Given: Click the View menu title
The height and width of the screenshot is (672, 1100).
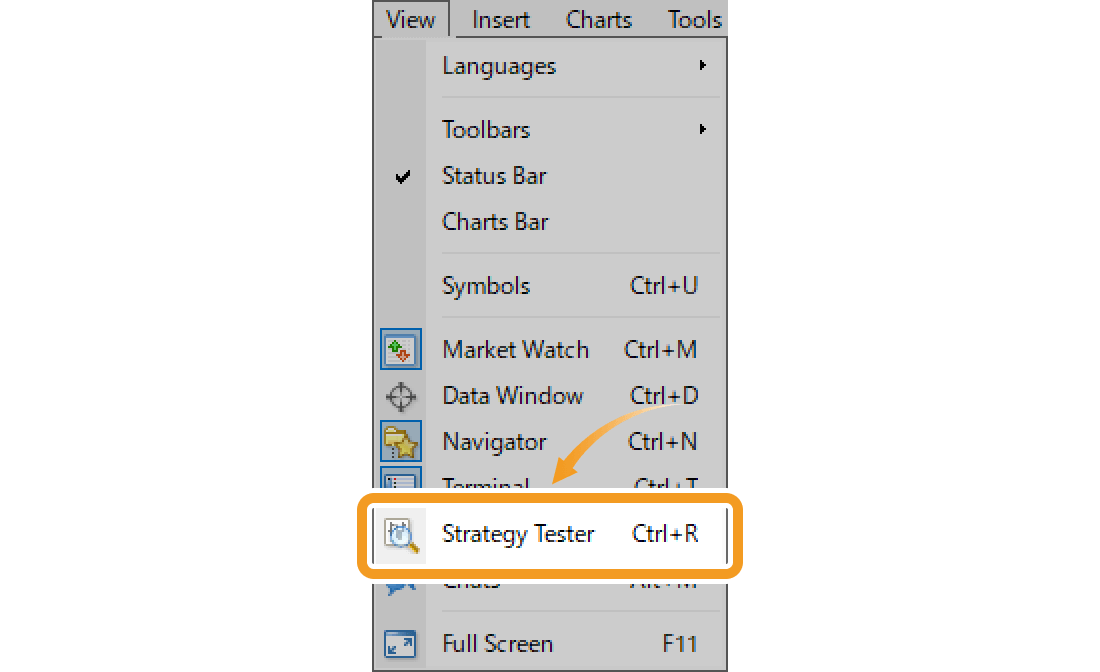Looking at the screenshot, I should point(410,19).
